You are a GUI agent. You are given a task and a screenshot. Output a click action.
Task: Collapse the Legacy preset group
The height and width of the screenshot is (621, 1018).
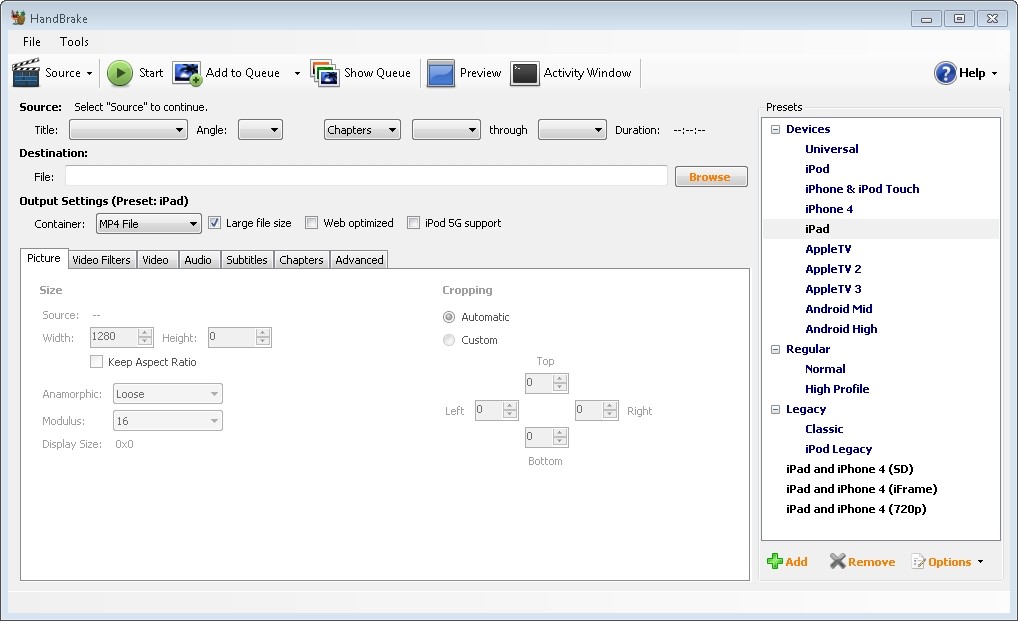click(x=775, y=409)
